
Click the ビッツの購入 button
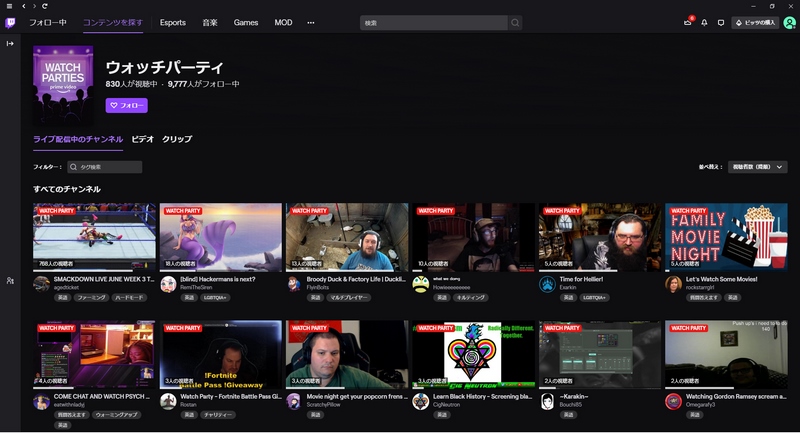pyautogui.click(x=755, y=23)
